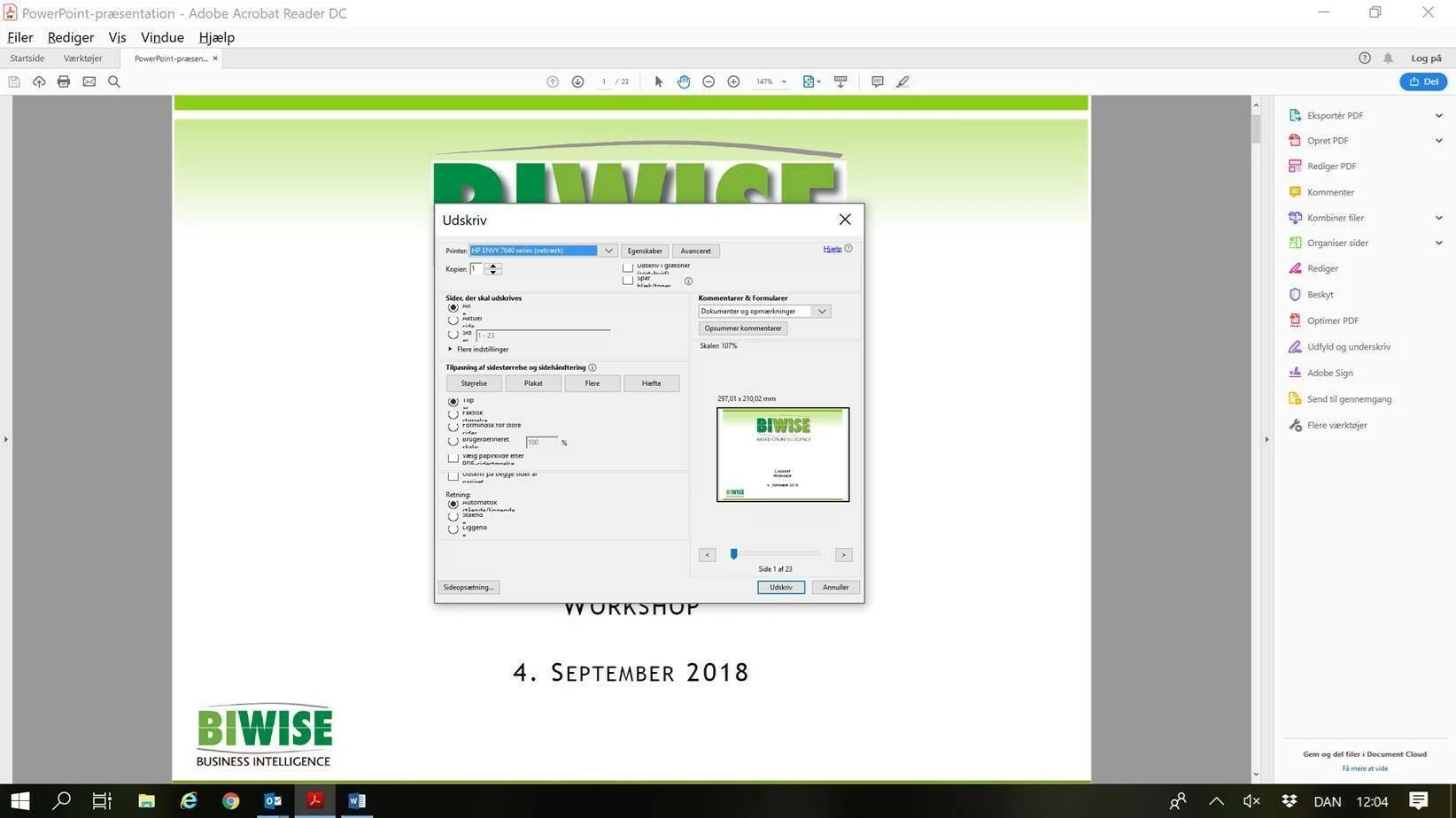
Task: Click the magnifier search icon in toolbar
Action: [114, 81]
